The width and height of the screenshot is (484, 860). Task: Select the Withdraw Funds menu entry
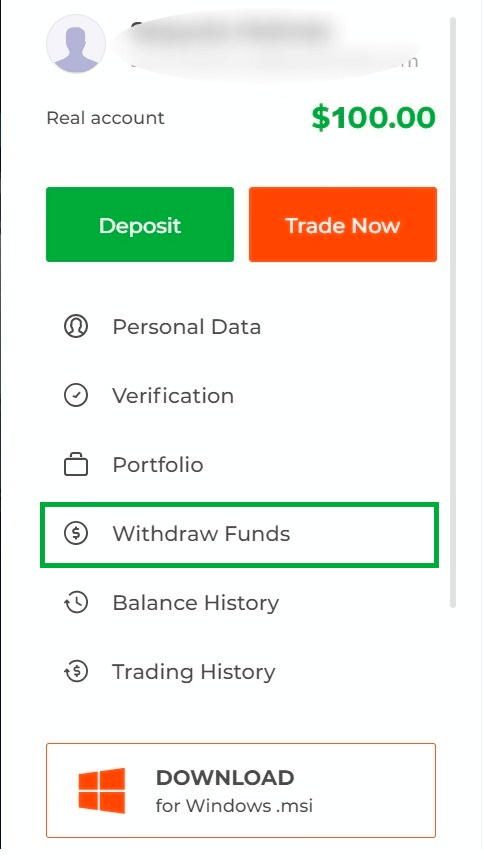(x=239, y=536)
